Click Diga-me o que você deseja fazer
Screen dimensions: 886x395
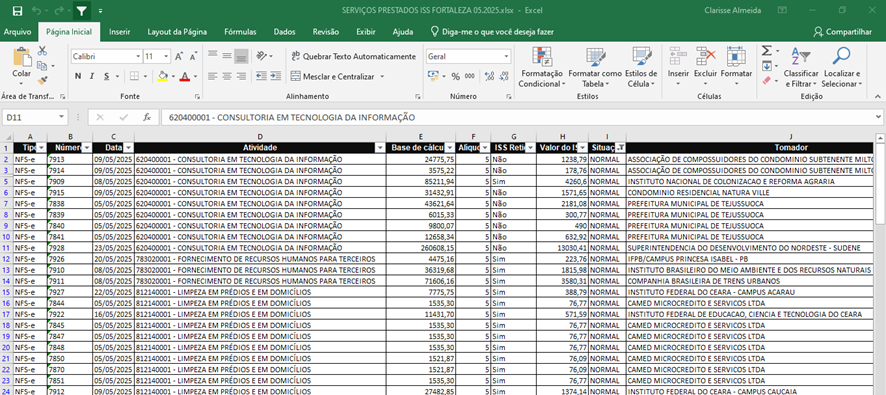click(x=492, y=32)
